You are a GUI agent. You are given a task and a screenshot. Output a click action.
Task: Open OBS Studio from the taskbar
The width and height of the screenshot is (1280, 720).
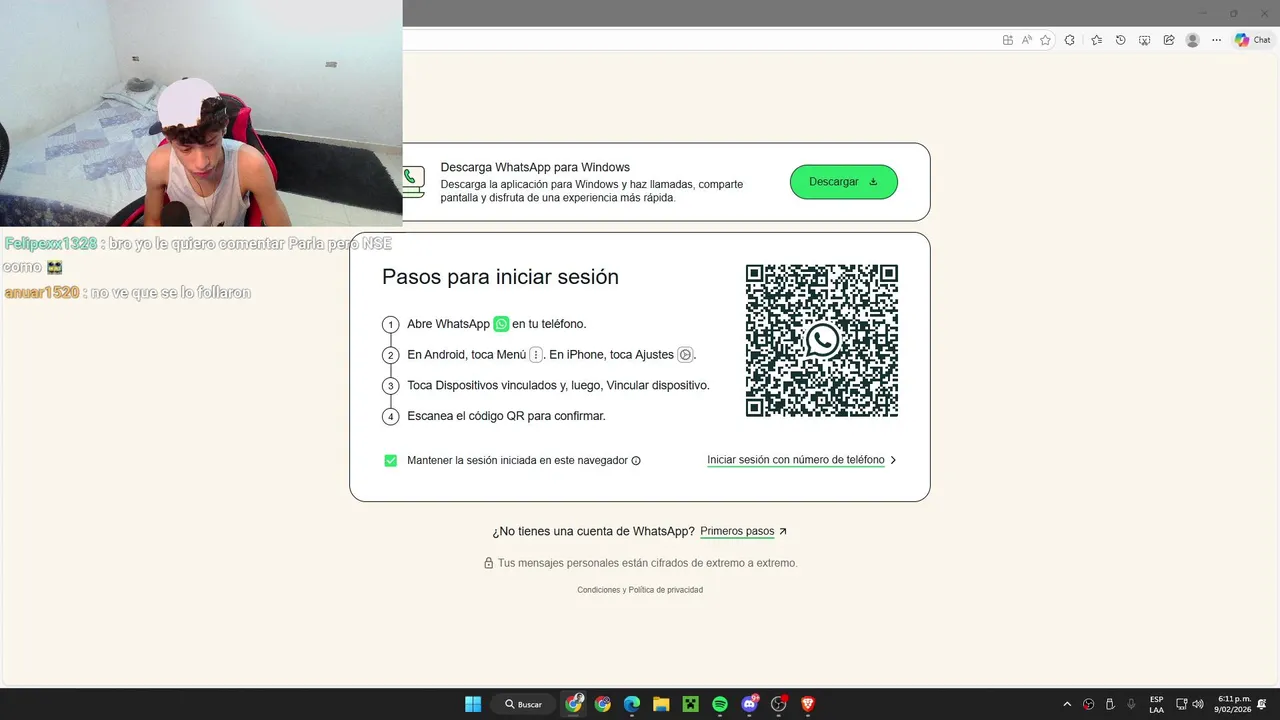779,704
